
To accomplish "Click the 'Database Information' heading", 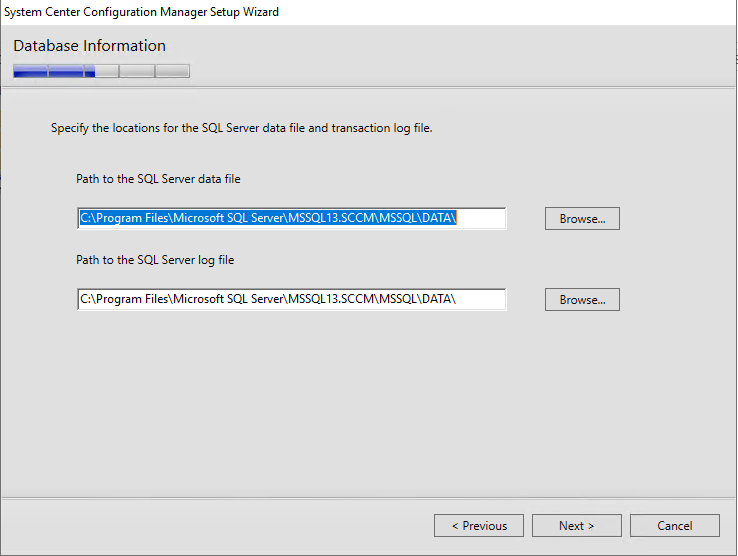I will click(89, 46).
